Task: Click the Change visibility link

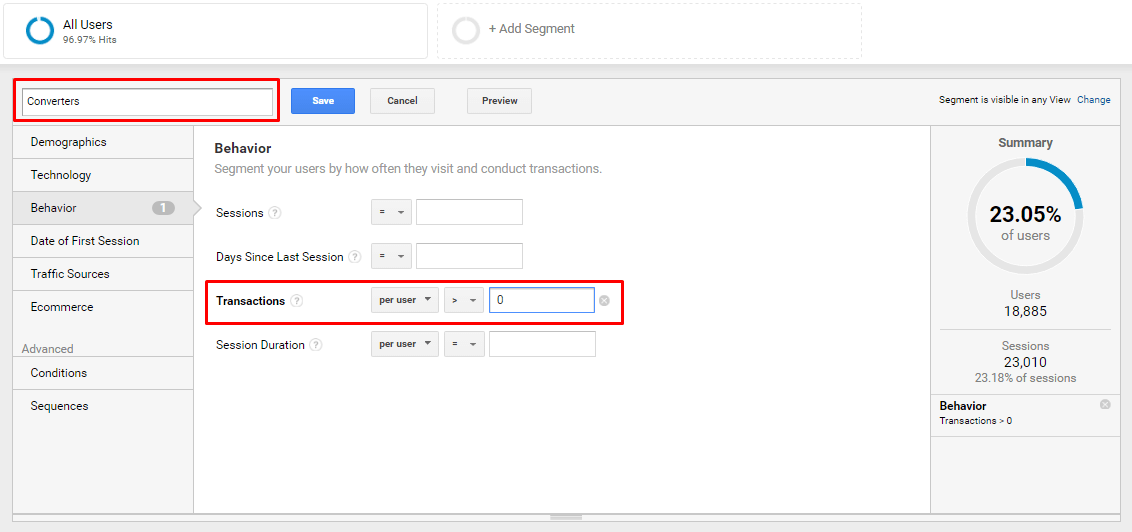Action: pos(1094,100)
